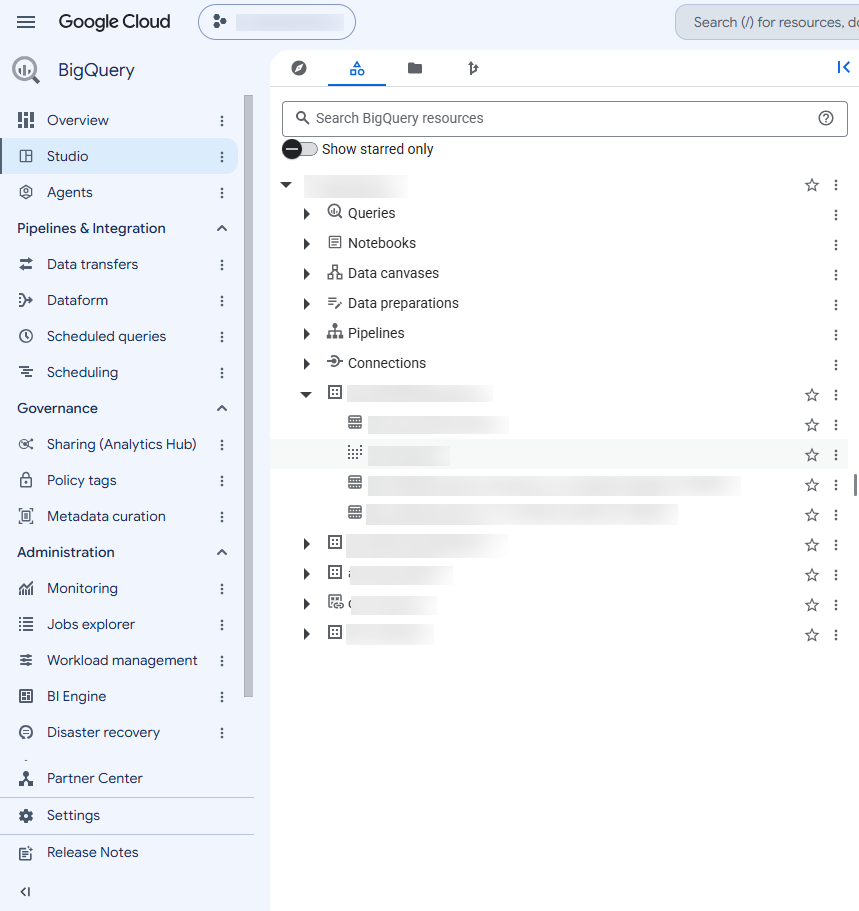Viewport: 859px width, 911px height.
Task: Collapse the Administration section
Action: 221,553
